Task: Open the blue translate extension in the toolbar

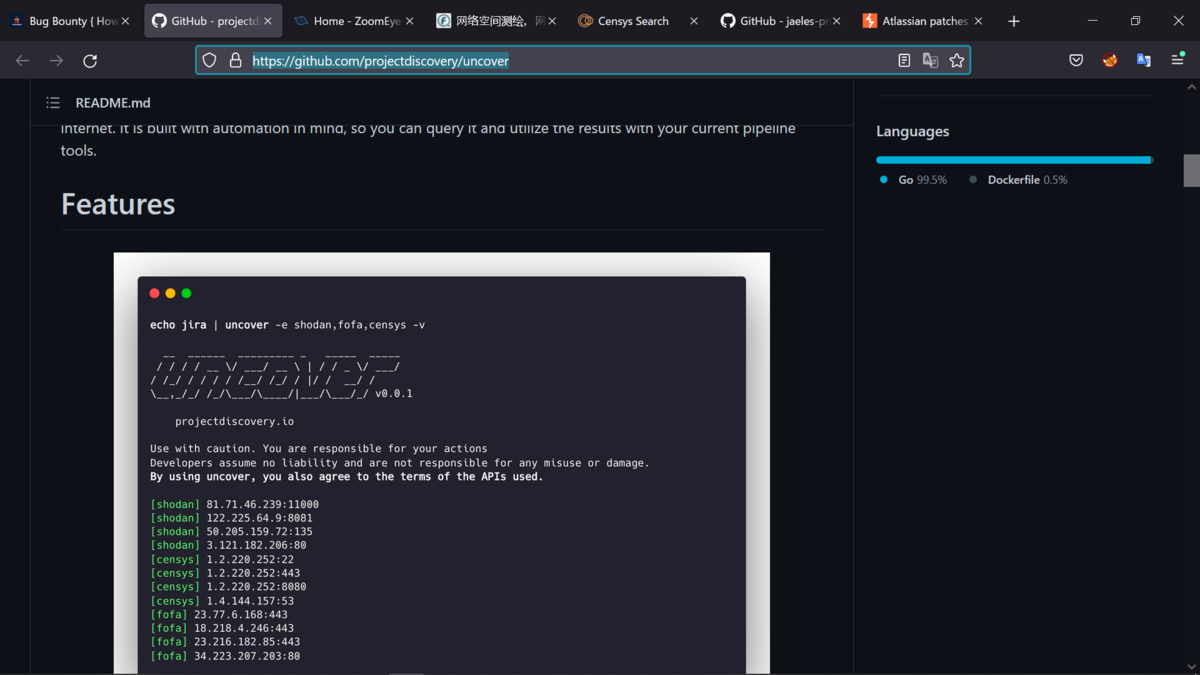Action: [x=1144, y=61]
